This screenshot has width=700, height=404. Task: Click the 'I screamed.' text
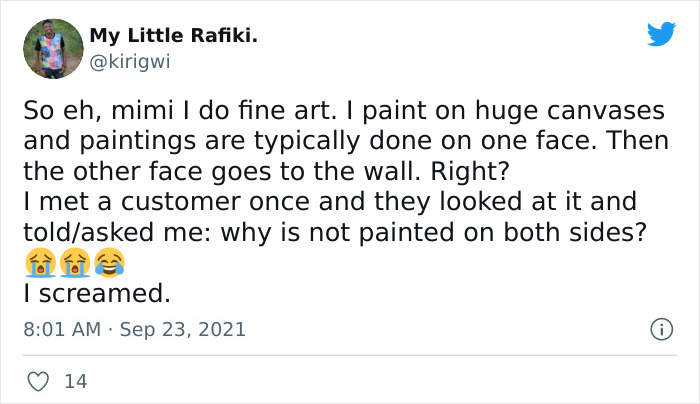[x=97, y=295]
